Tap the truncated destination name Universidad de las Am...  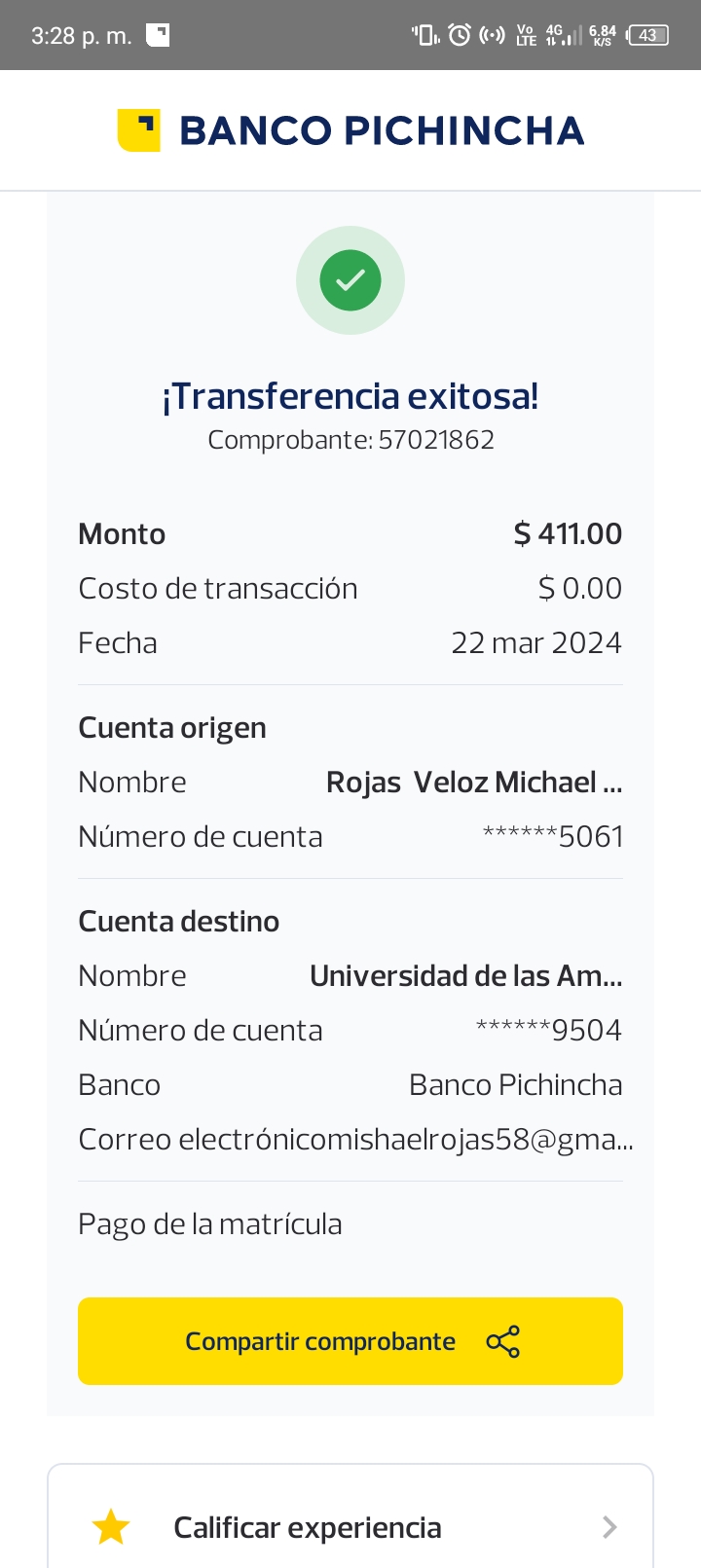[x=465, y=976]
